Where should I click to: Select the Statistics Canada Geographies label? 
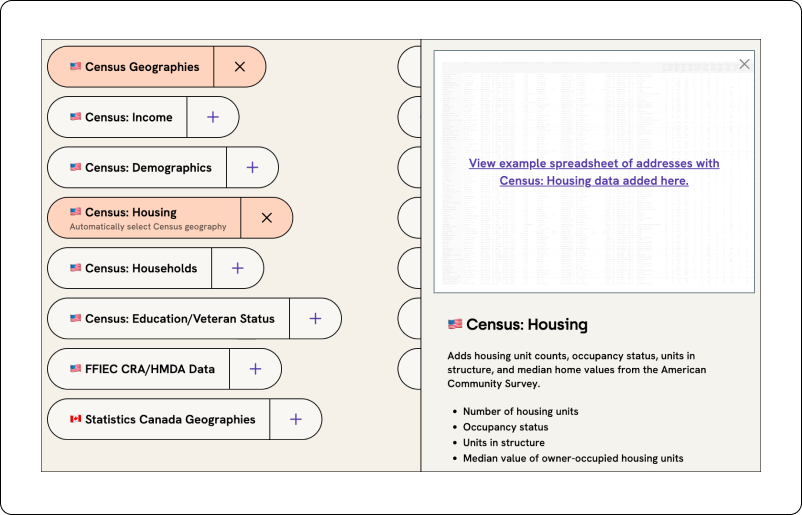pos(170,419)
